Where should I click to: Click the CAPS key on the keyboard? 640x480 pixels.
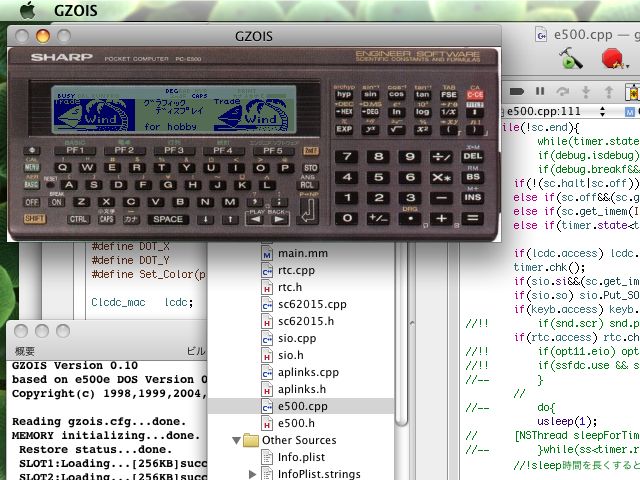(x=106, y=219)
